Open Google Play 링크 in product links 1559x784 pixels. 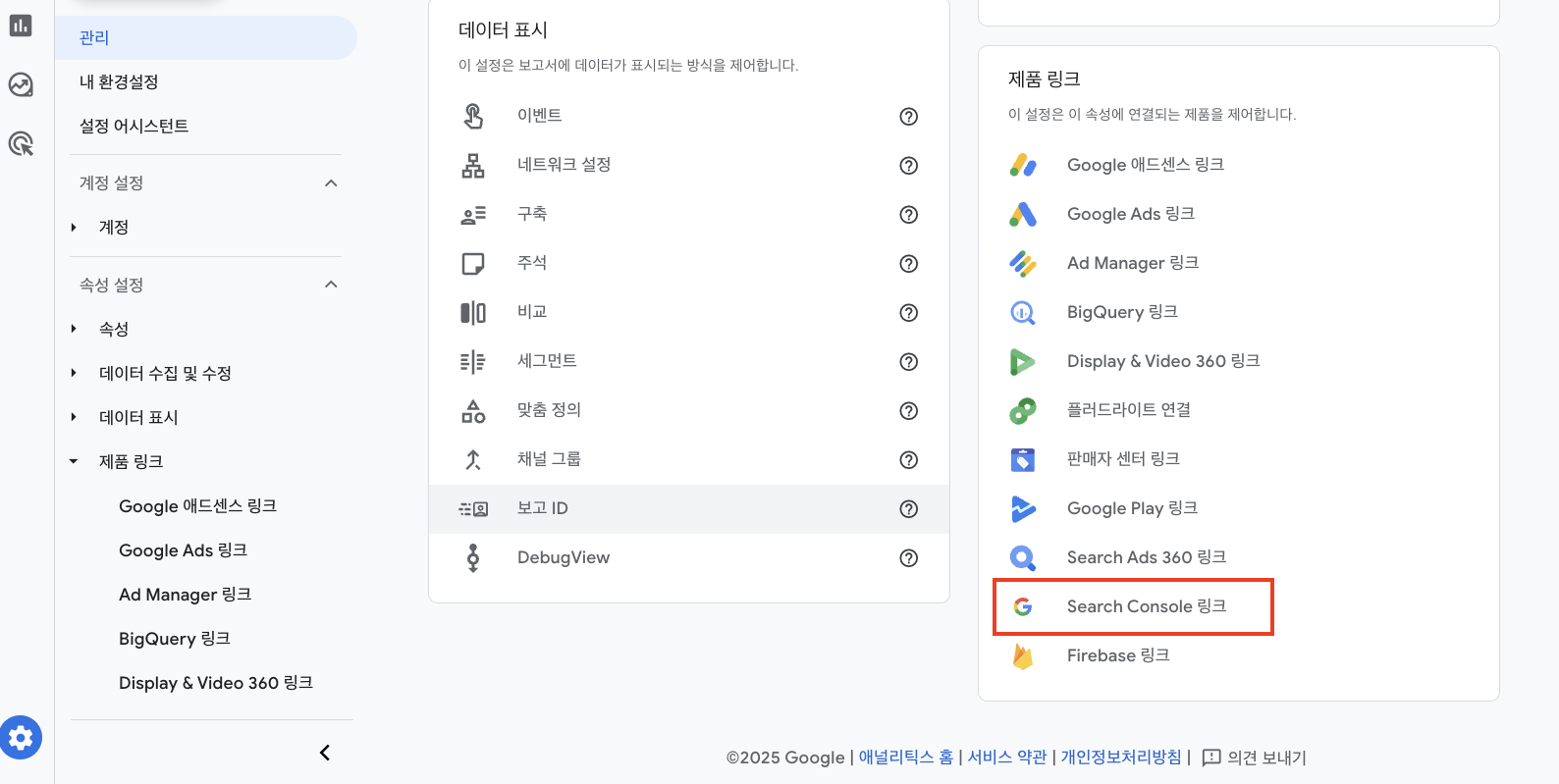tap(1132, 508)
